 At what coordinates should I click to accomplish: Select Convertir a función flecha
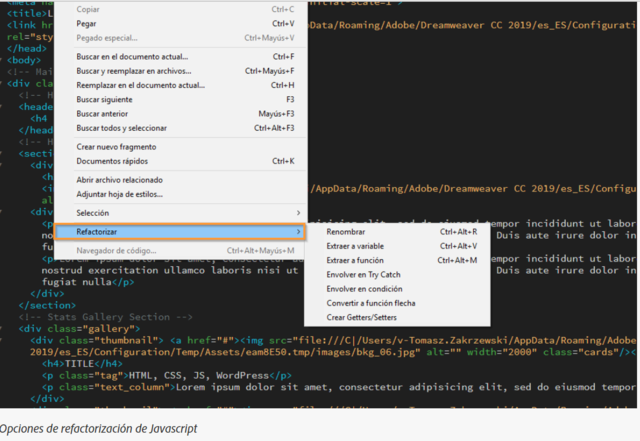coord(397,303)
